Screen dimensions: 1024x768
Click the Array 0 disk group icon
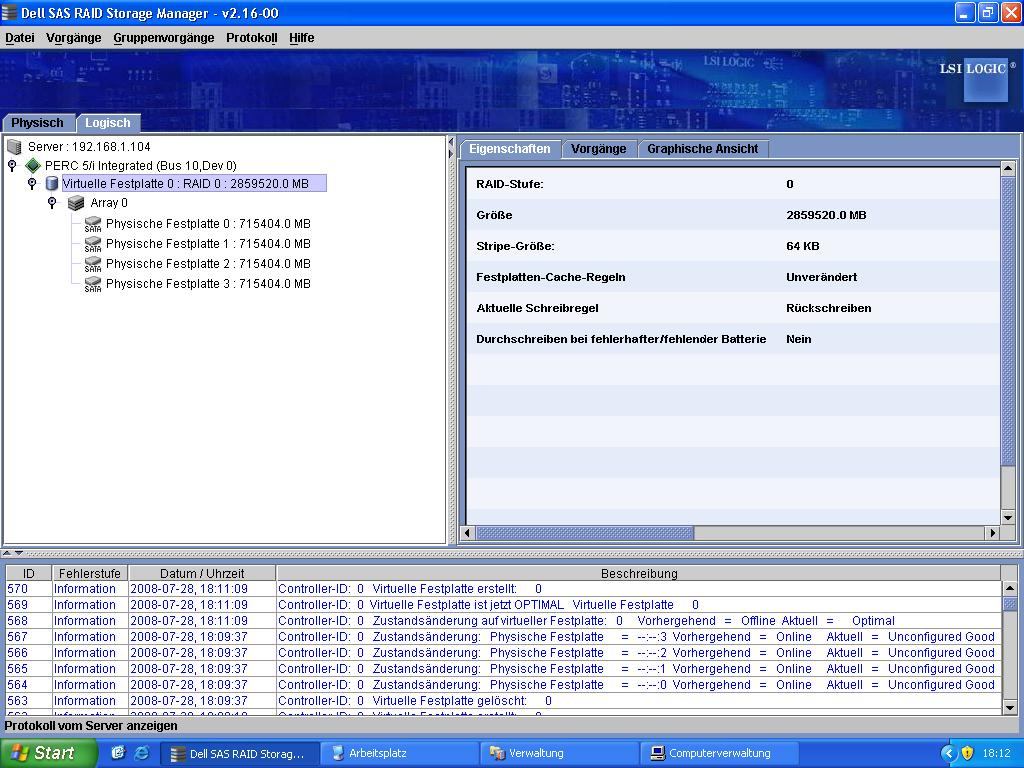(x=76, y=203)
